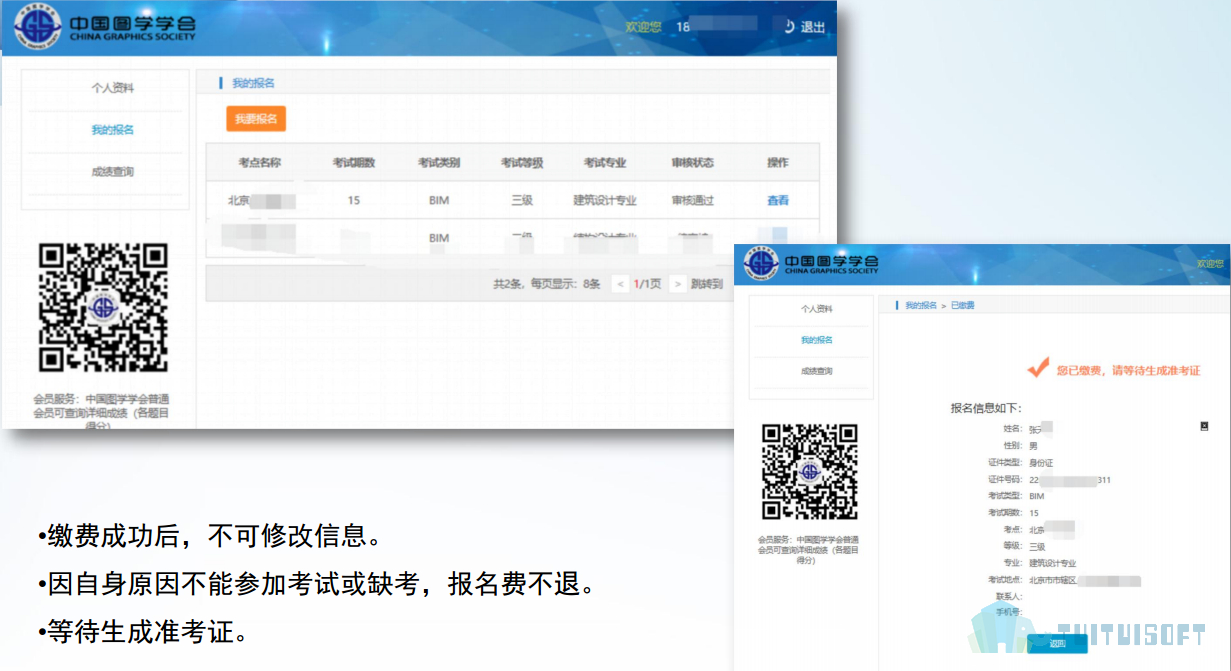The width and height of the screenshot is (1231, 671).
Task: Click the previous page arrow in pagination
Action: pos(620,284)
